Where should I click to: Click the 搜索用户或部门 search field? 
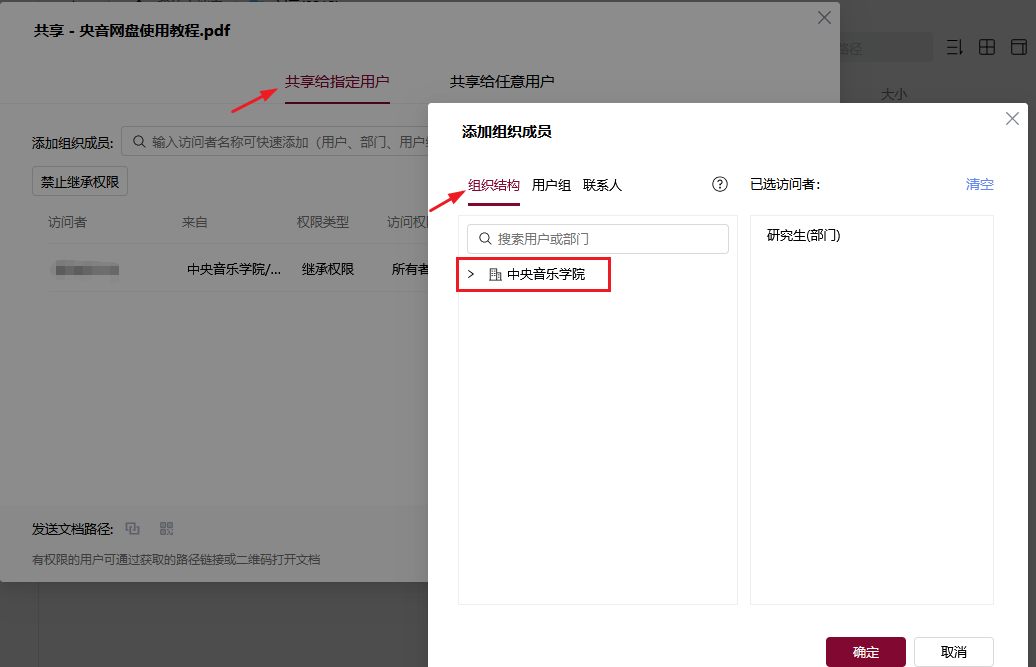(598, 239)
